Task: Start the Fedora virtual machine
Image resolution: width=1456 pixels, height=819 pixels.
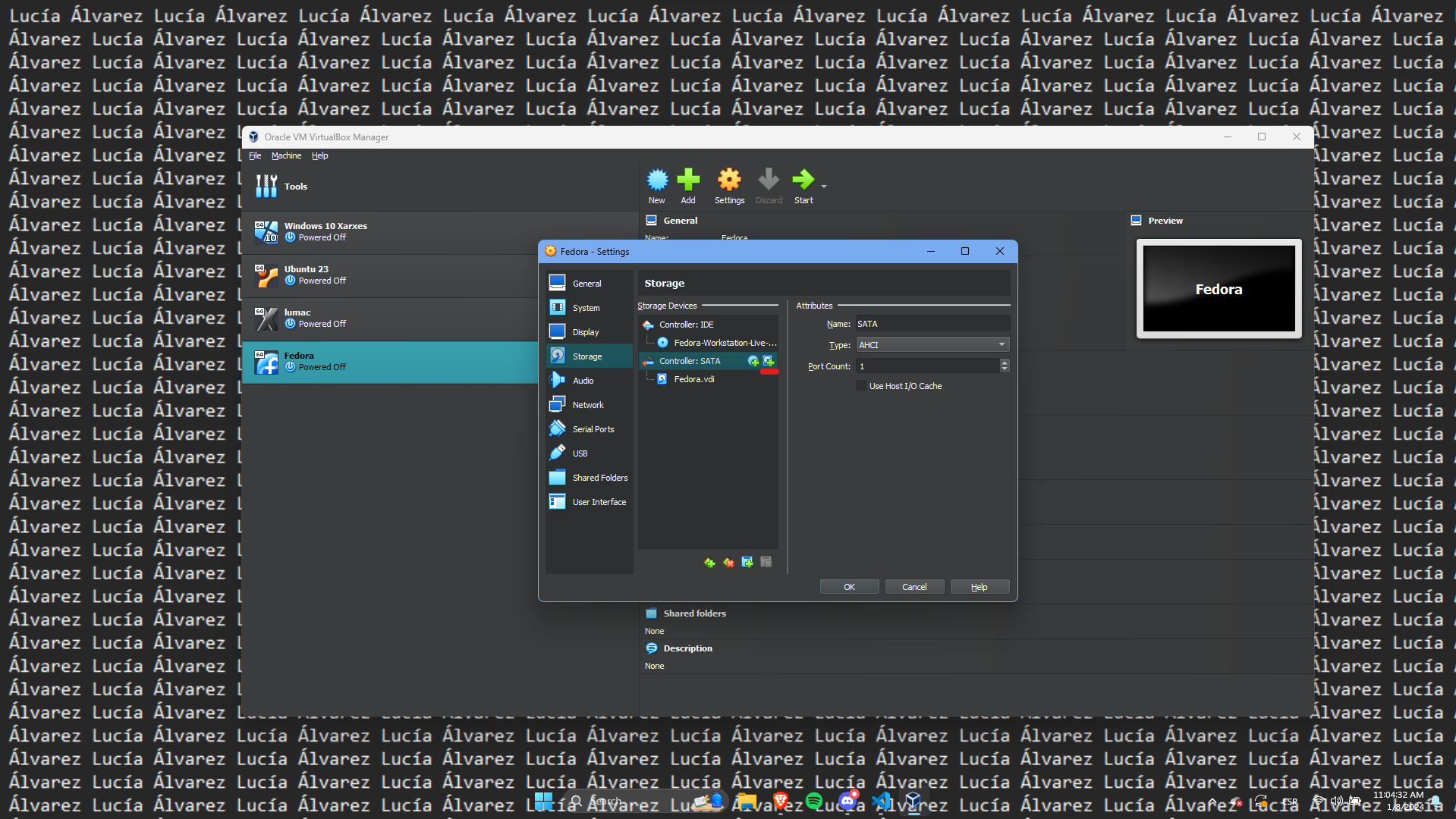Action: [x=803, y=184]
